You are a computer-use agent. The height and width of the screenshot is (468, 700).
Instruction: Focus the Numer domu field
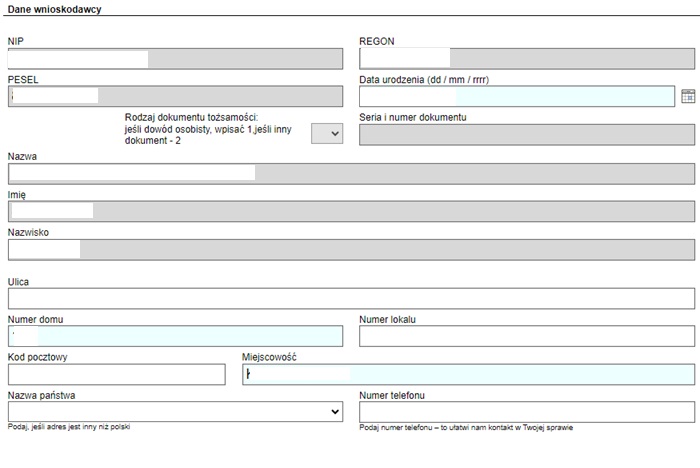175,336
